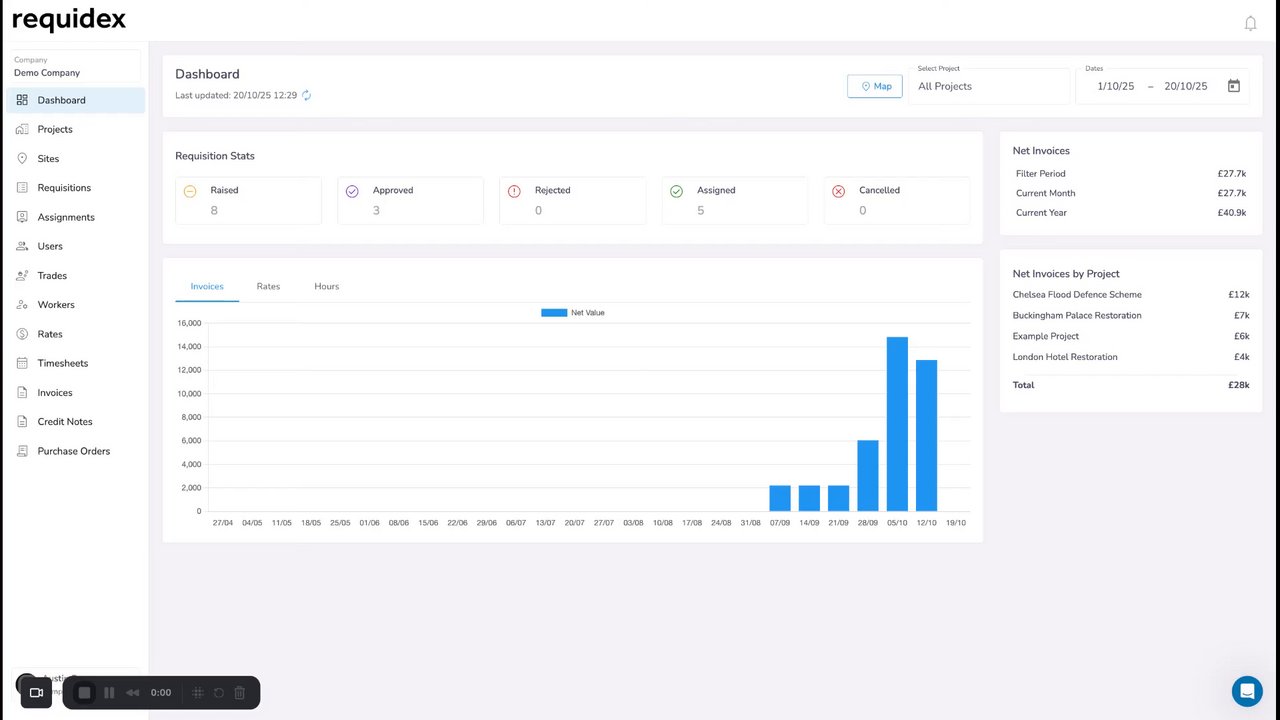The width and height of the screenshot is (1280, 720).
Task: Open the calendar date picker icon
Action: 1234,86
